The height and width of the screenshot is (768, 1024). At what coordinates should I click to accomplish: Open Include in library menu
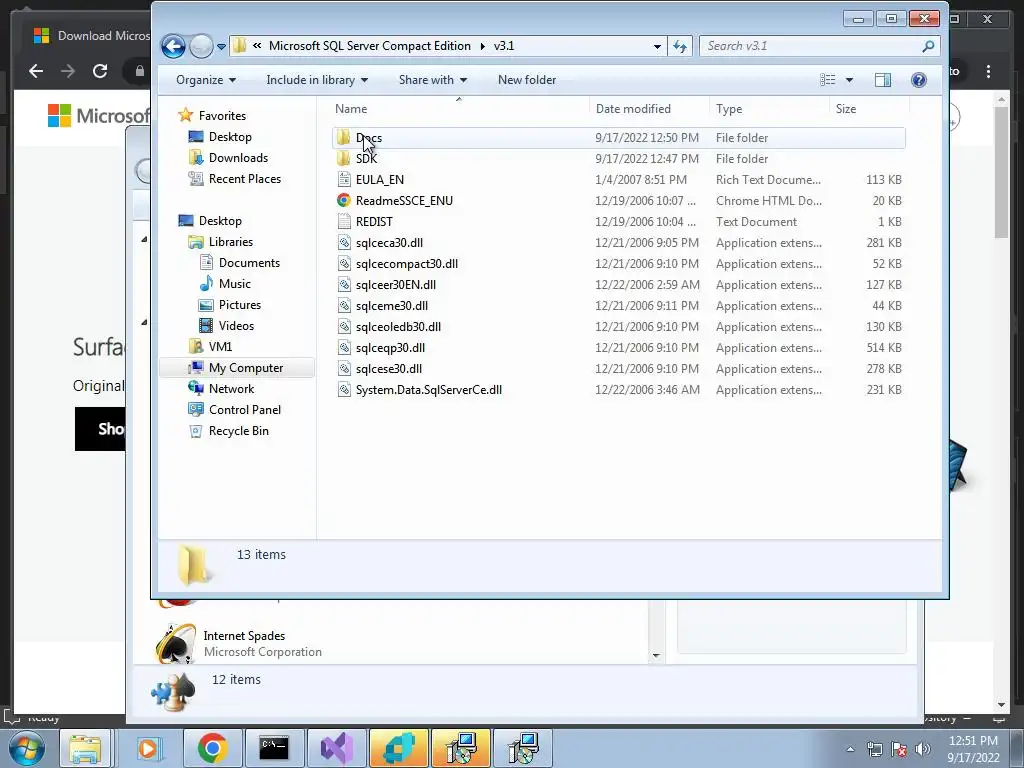point(317,80)
